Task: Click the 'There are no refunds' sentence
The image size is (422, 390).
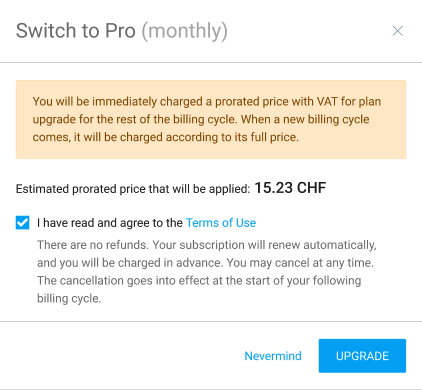Action: (93, 245)
